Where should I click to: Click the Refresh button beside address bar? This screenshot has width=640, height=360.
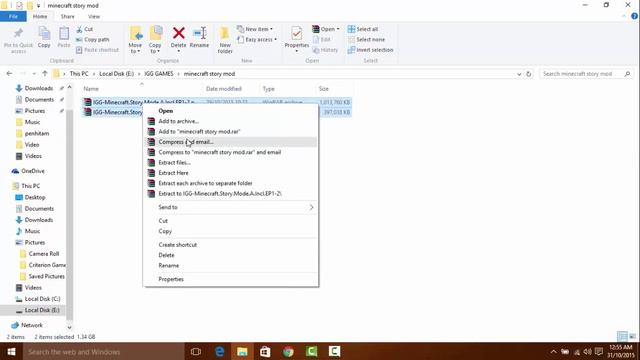pos(529,74)
